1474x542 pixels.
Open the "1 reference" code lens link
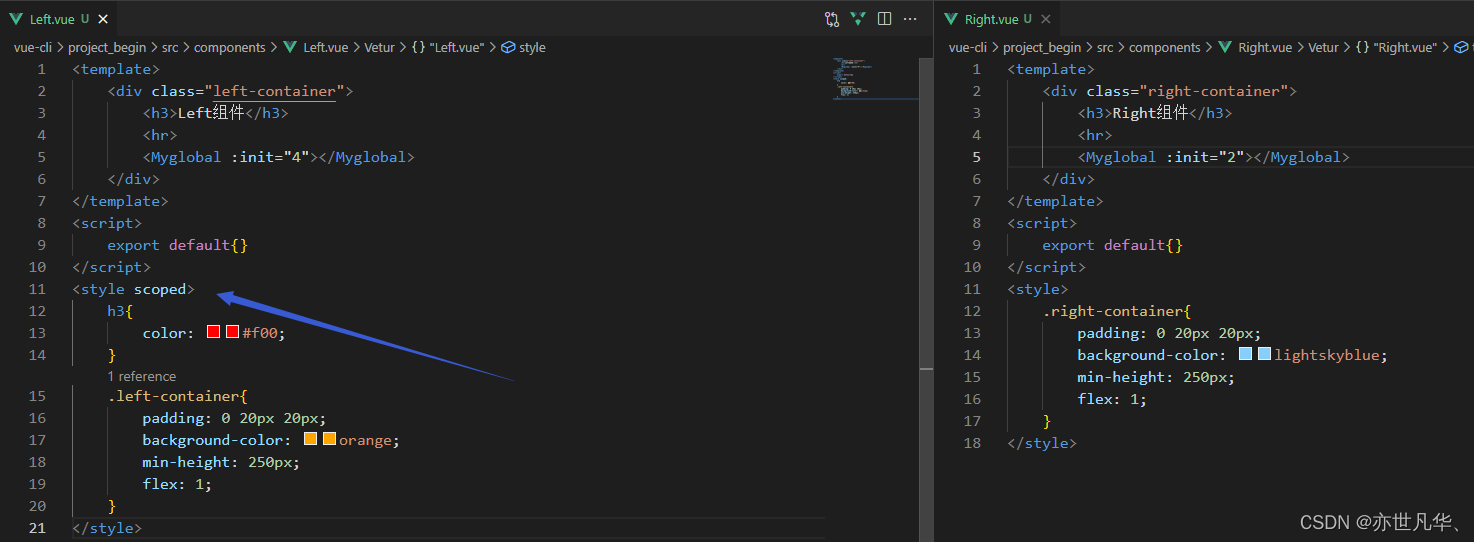coord(142,376)
